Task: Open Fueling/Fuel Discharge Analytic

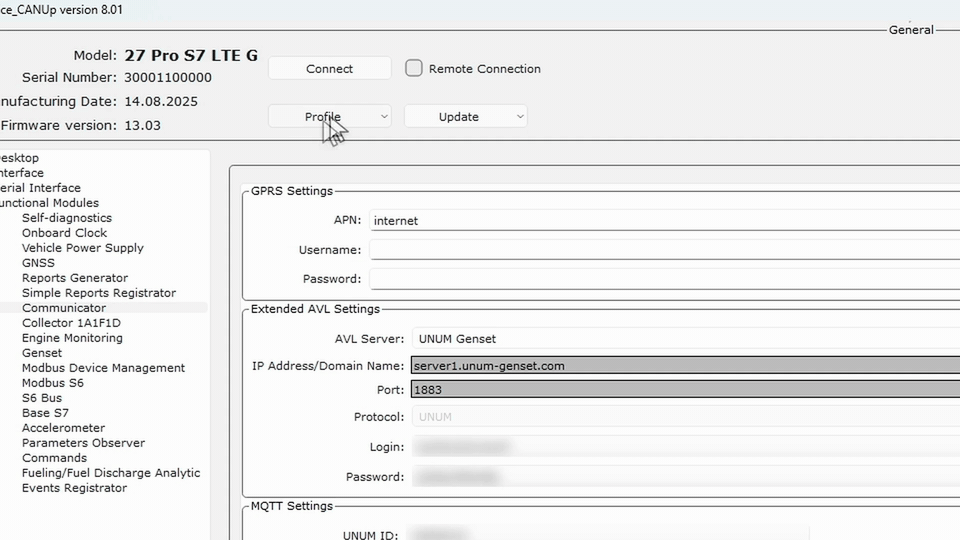Action: pyautogui.click(x=111, y=473)
